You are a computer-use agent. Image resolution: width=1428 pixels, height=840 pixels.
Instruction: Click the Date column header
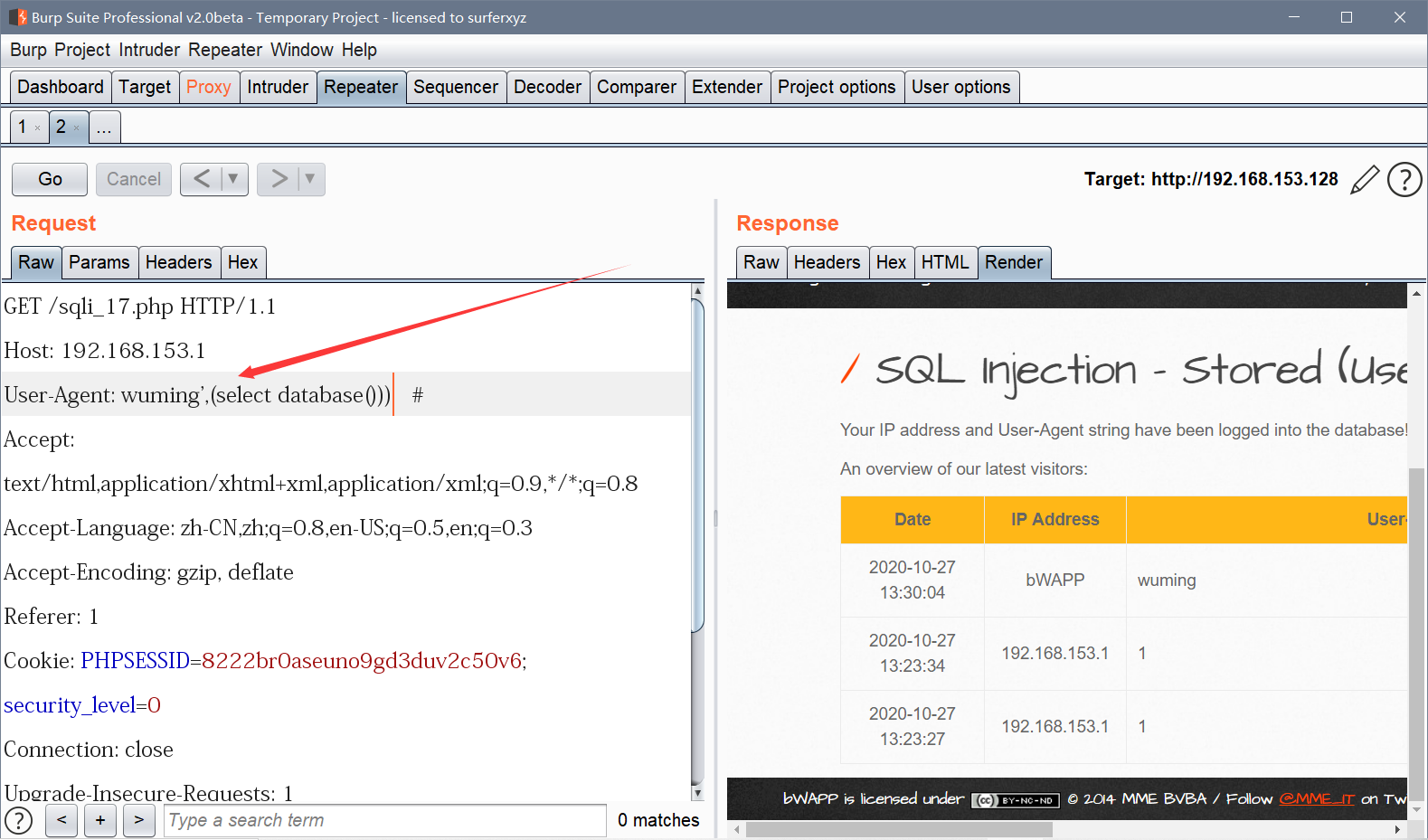point(913,519)
